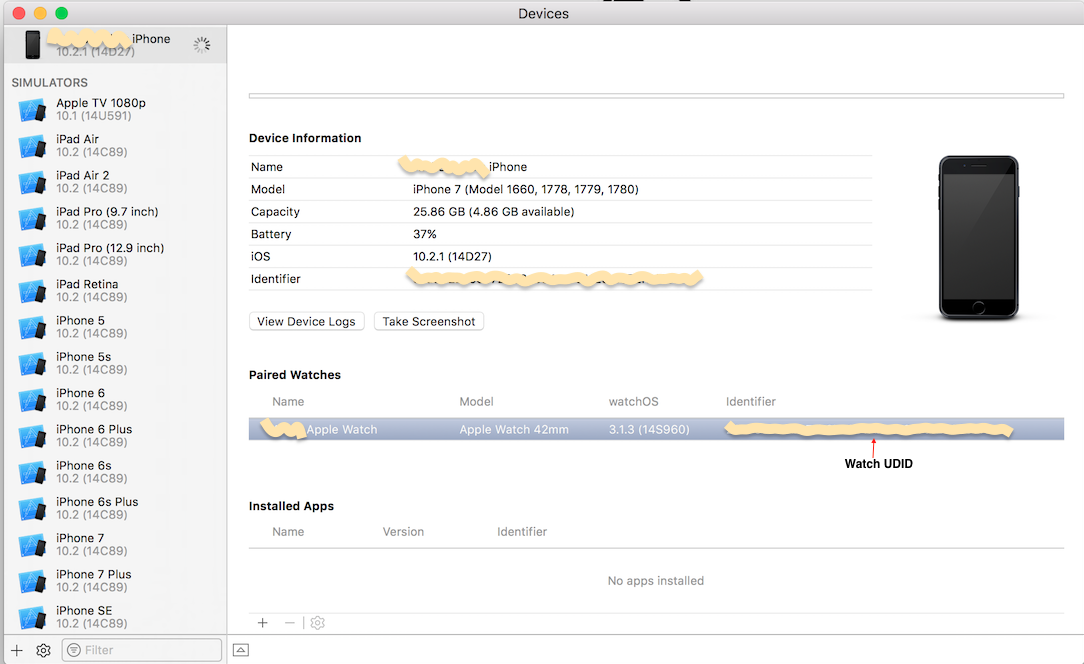
Task: Select iPhone 5s simulator row
Action: (115, 363)
